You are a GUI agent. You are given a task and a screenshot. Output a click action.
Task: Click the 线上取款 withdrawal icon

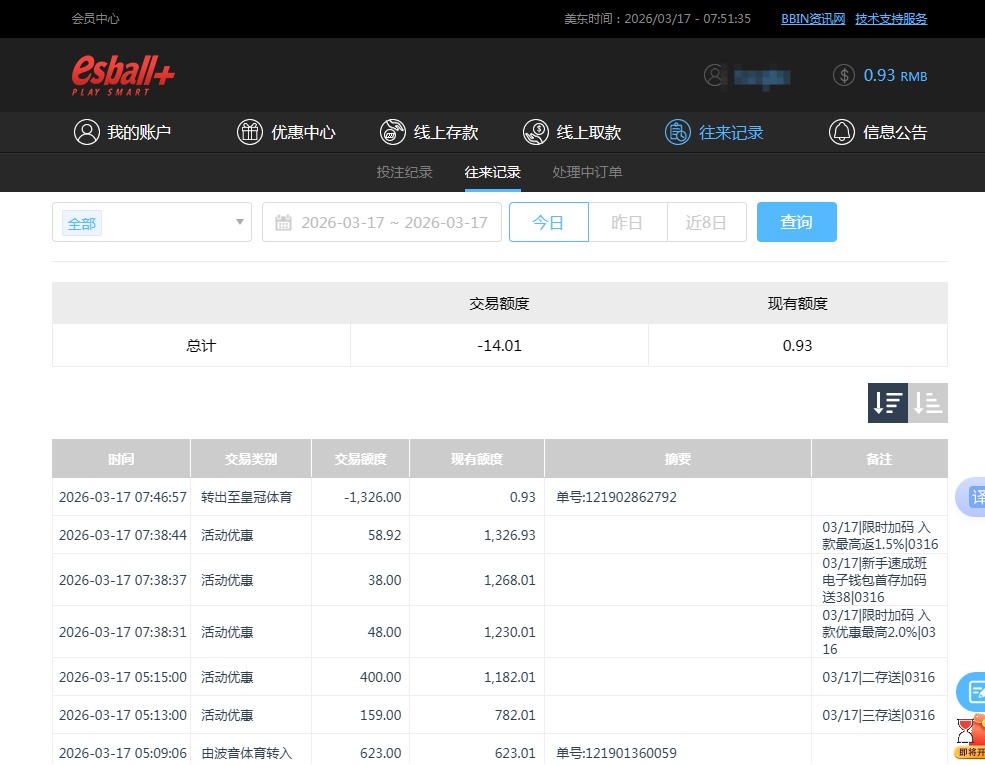(537, 131)
